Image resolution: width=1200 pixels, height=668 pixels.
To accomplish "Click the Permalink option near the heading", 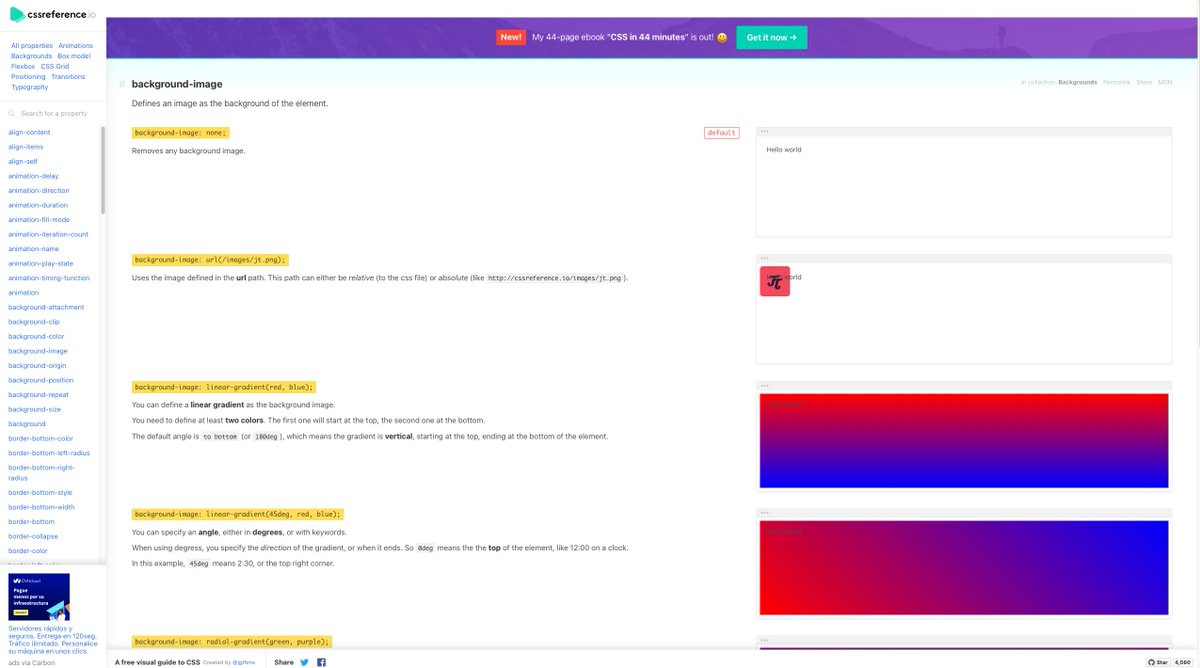I will click(x=1116, y=82).
